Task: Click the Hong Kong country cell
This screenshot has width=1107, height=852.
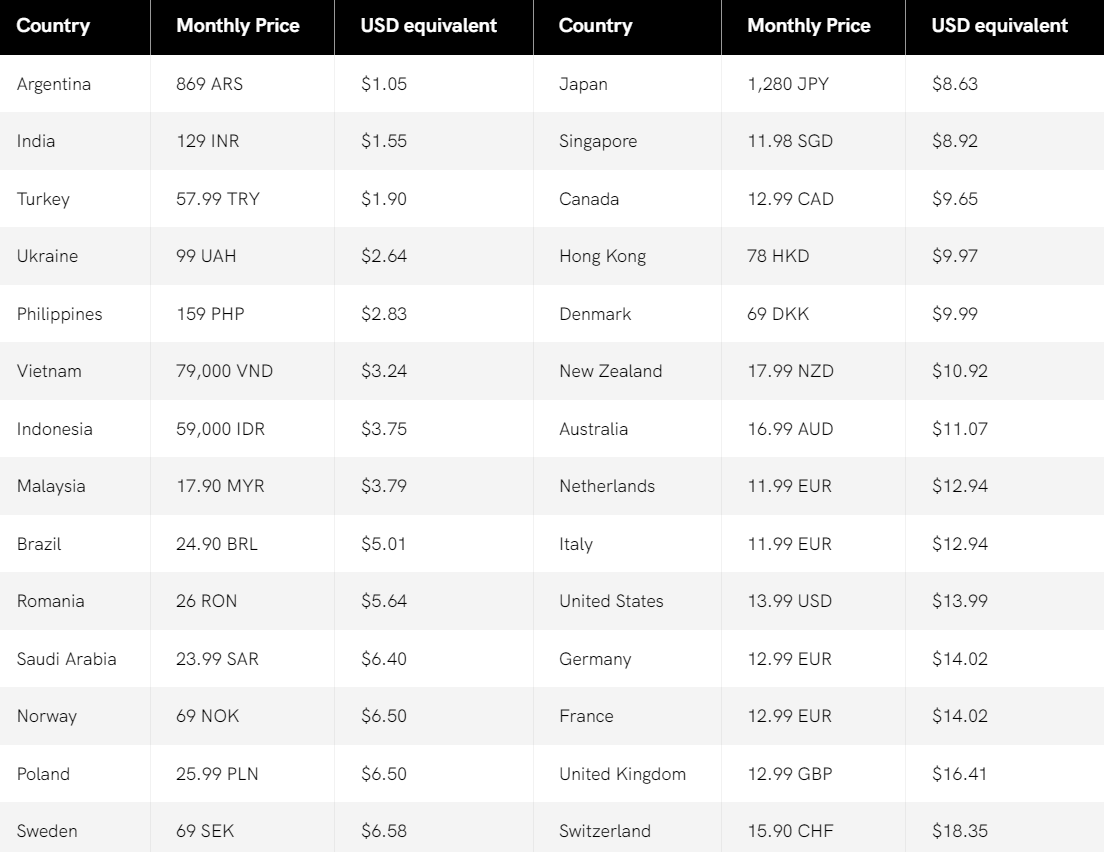Action: (627, 256)
